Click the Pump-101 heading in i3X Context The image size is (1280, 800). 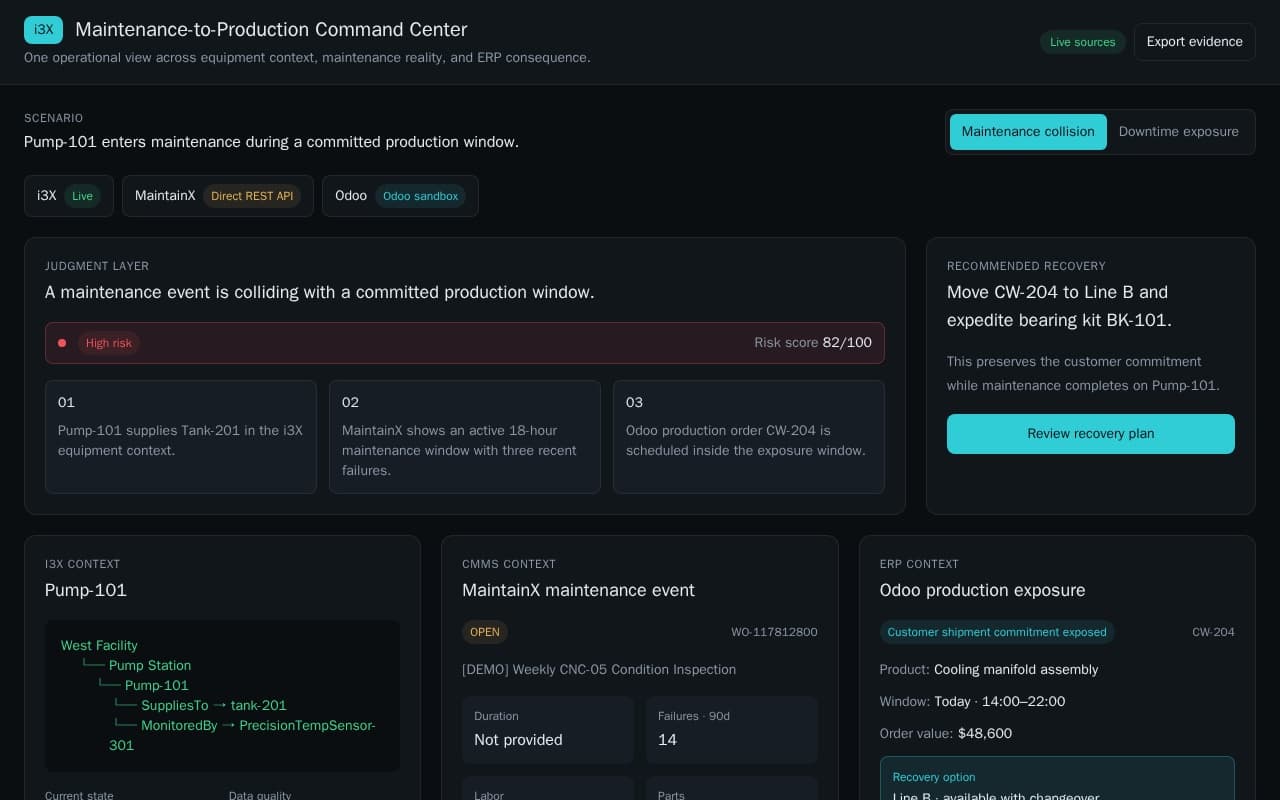click(86, 590)
